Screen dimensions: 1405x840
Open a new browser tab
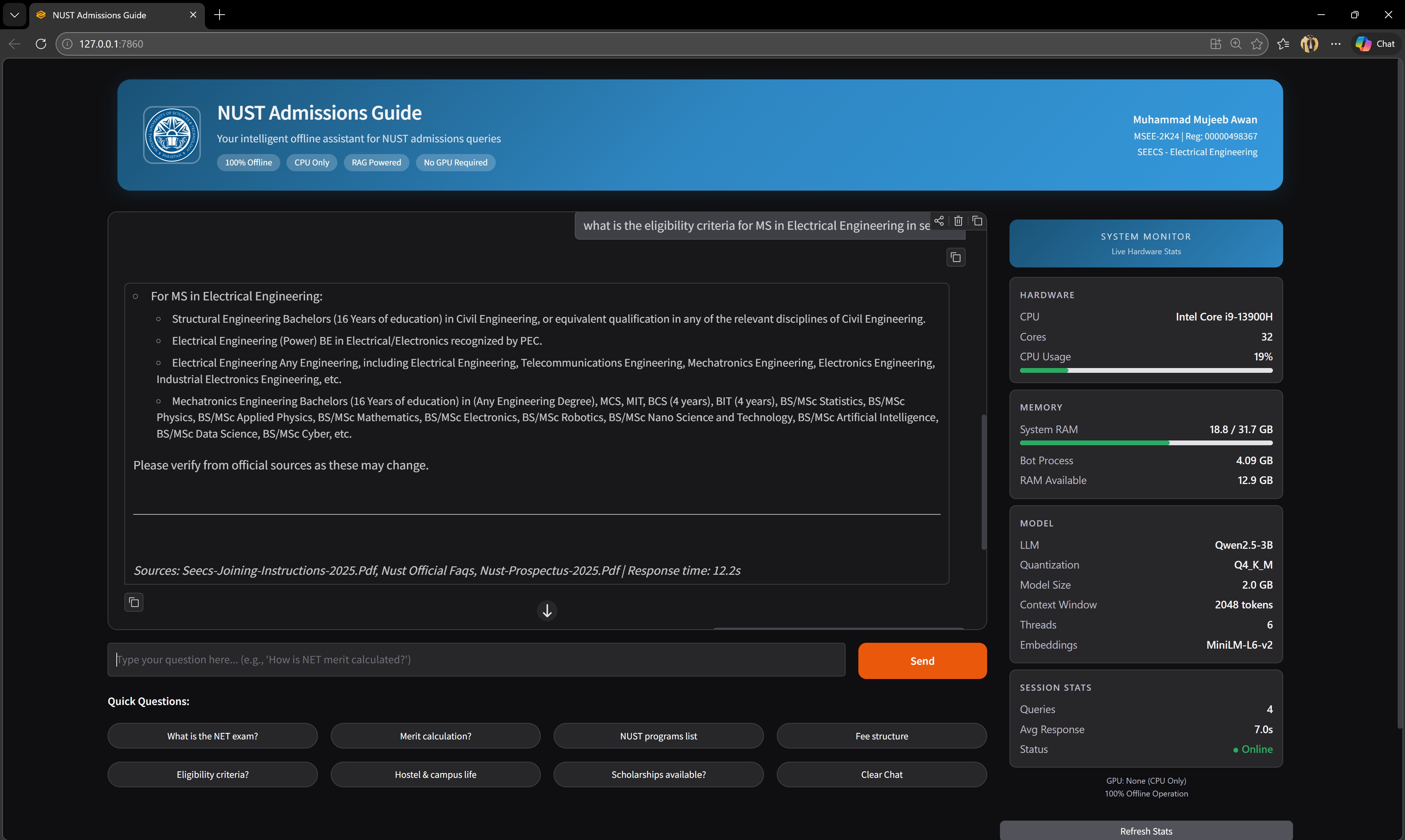(x=220, y=15)
